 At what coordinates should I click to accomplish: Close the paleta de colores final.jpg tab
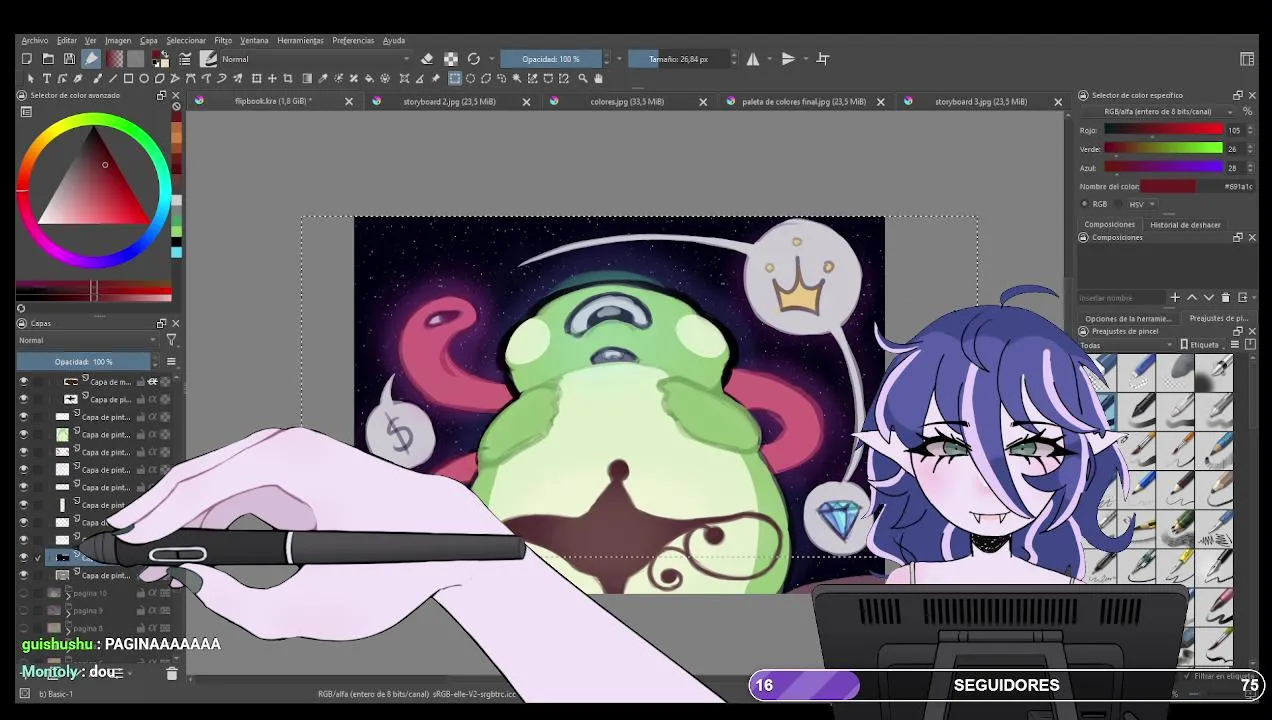[x=881, y=101]
